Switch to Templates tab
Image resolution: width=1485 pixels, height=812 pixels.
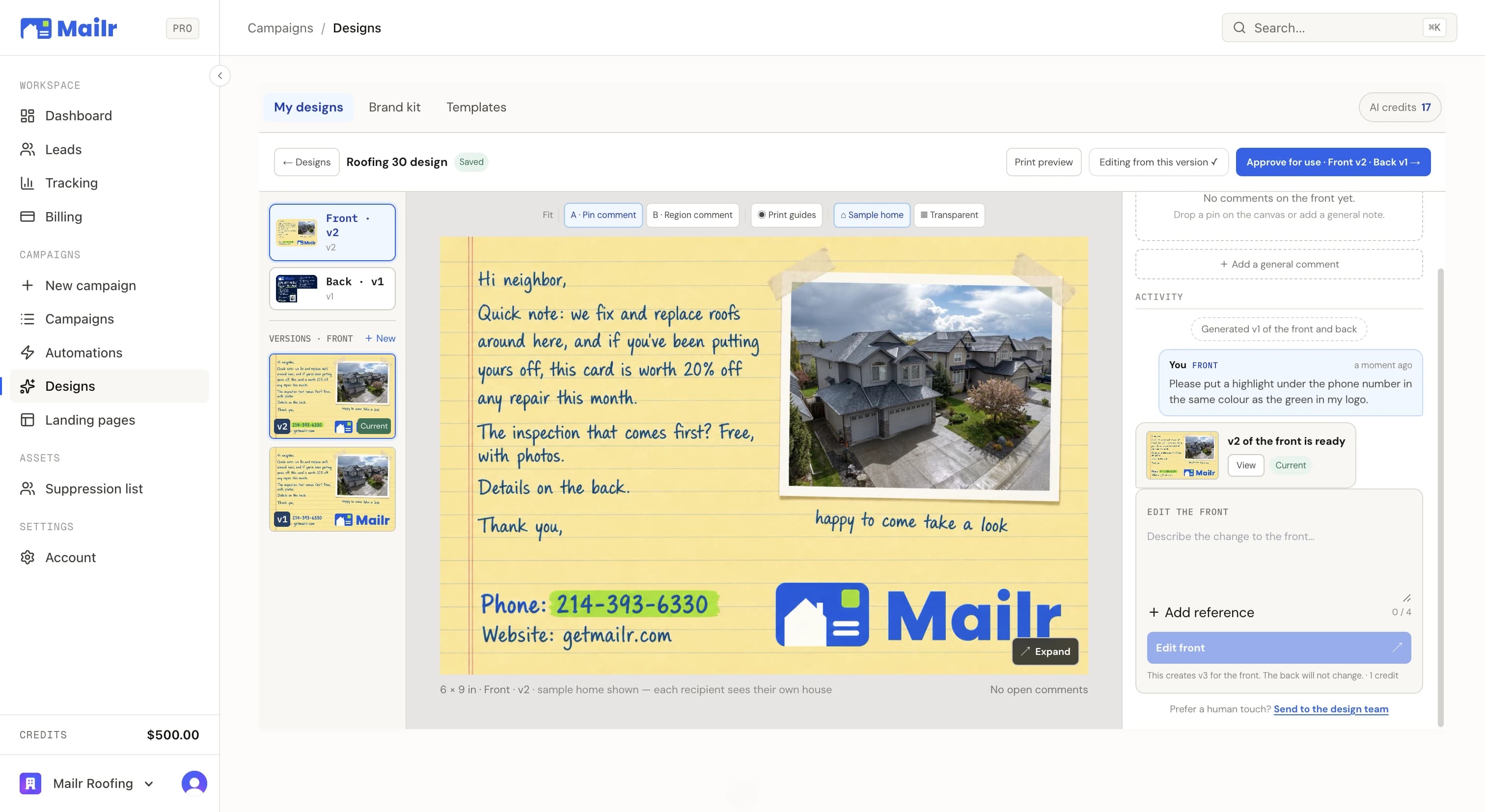(x=476, y=107)
